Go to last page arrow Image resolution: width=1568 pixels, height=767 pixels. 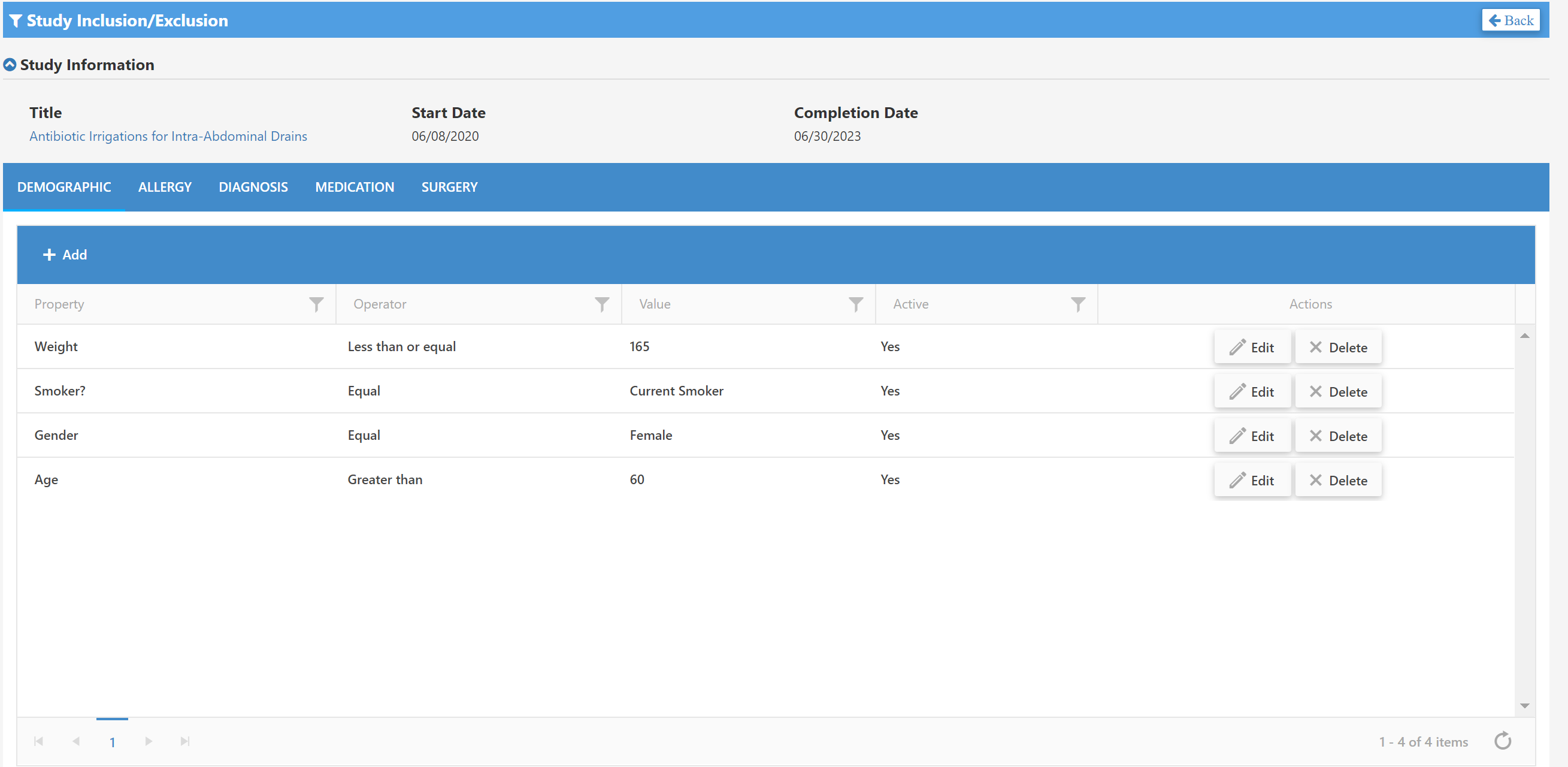click(x=185, y=741)
